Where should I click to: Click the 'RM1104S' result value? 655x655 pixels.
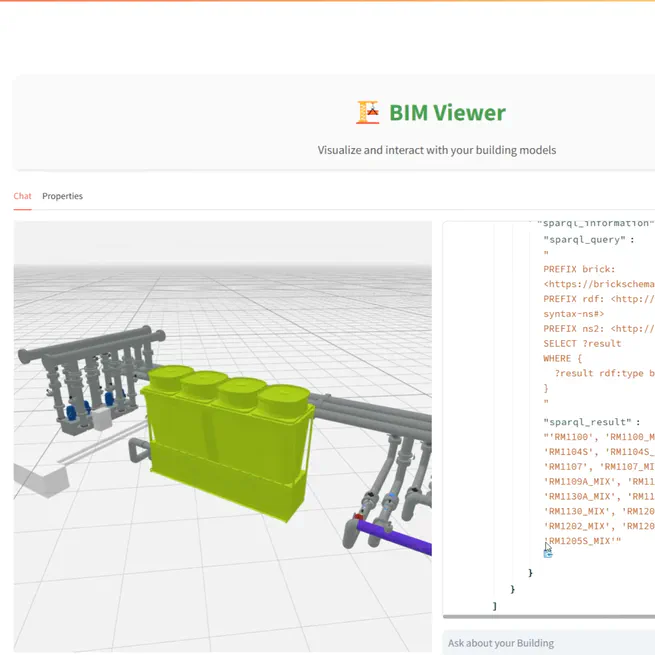click(571, 452)
